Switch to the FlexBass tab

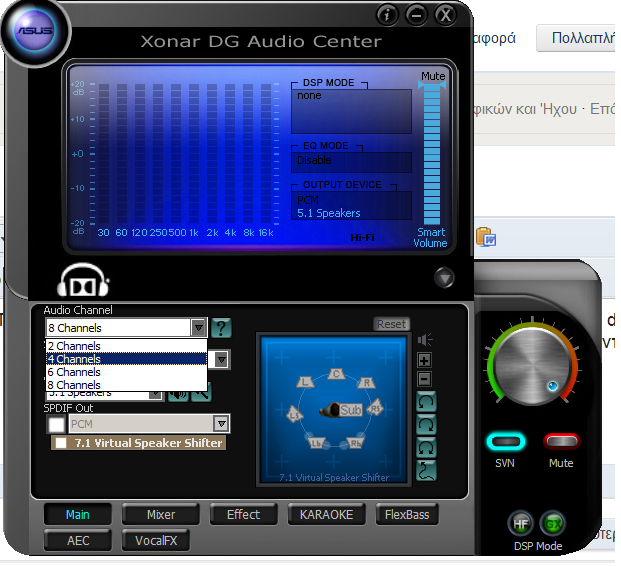(407, 514)
